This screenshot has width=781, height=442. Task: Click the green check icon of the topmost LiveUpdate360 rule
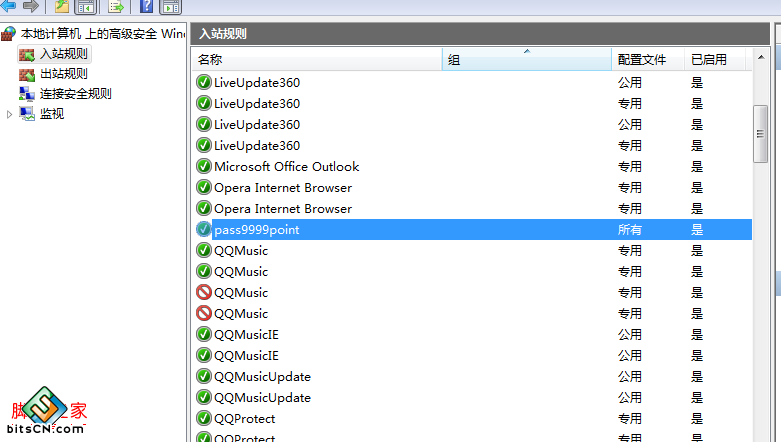(204, 82)
